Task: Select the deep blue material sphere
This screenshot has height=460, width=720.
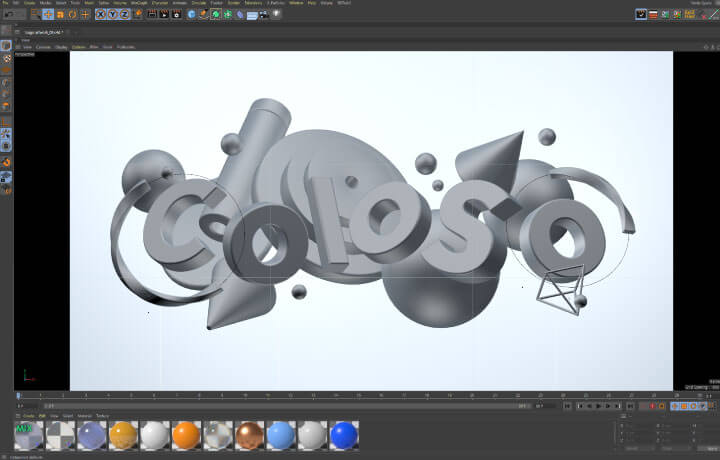Action: [x=344, y=435]
